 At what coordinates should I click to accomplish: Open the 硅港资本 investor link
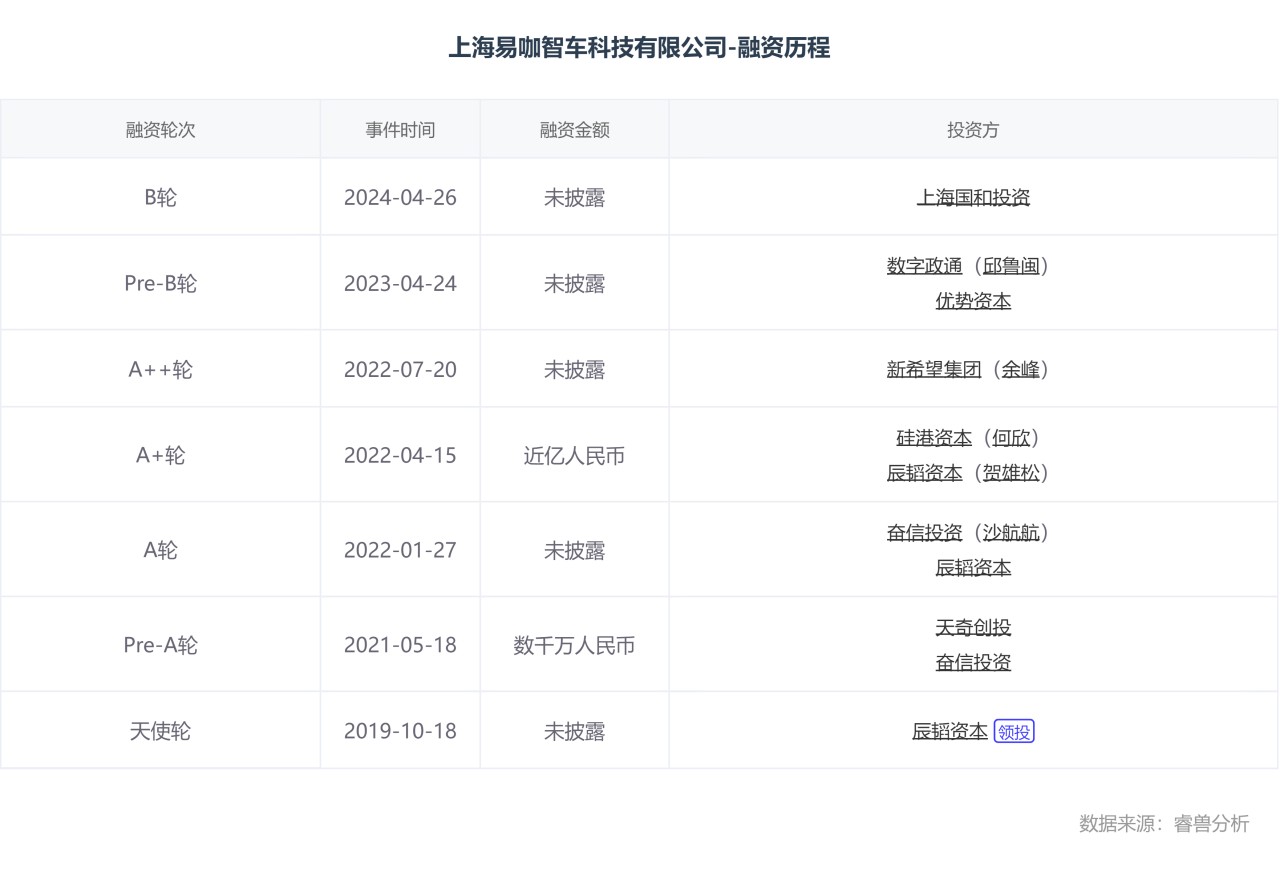(x=934, y=438)
